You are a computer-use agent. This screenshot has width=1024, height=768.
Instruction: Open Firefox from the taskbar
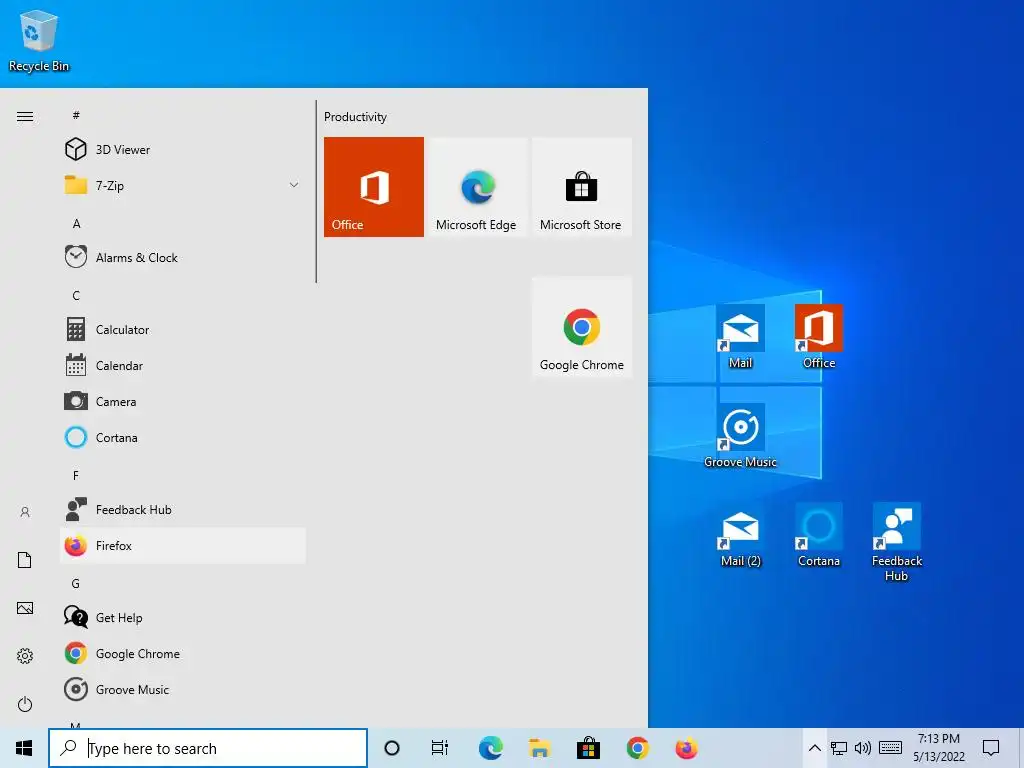(x=686, y=748)
